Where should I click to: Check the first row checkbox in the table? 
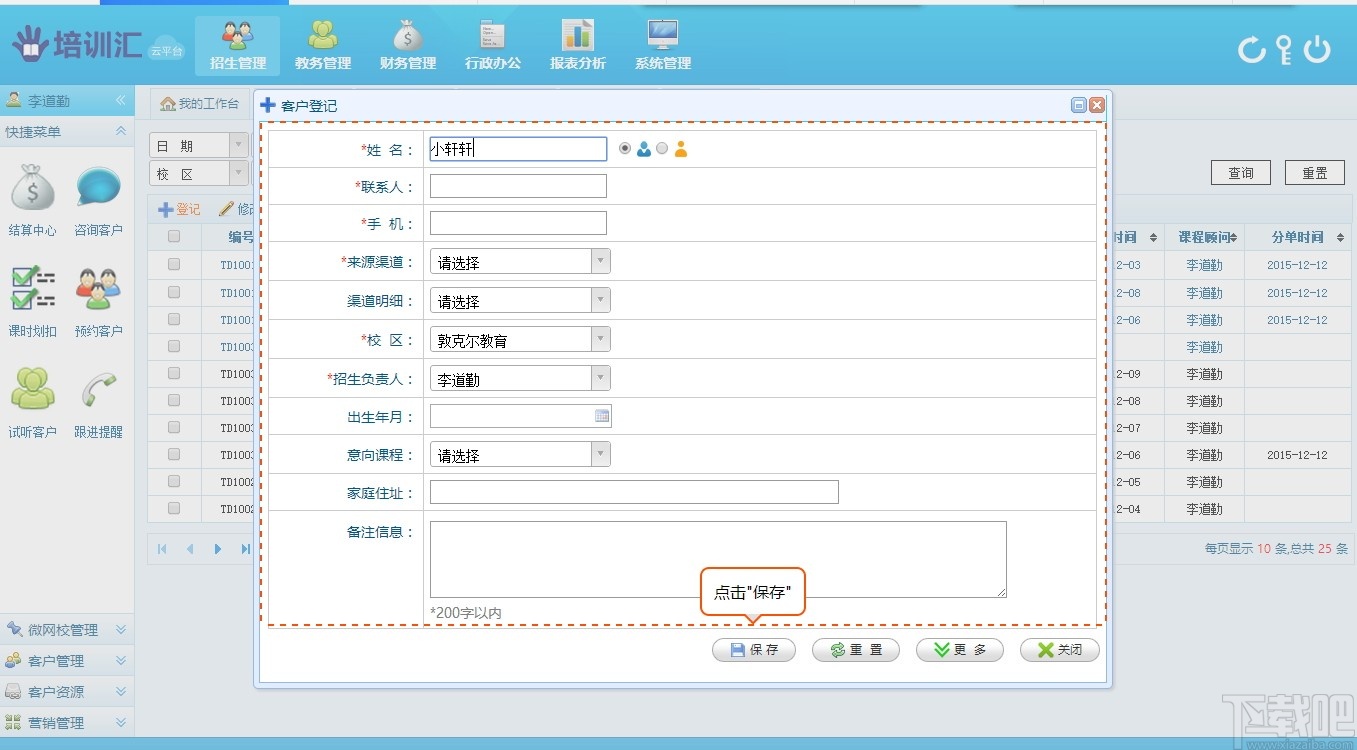click(173, 264)
